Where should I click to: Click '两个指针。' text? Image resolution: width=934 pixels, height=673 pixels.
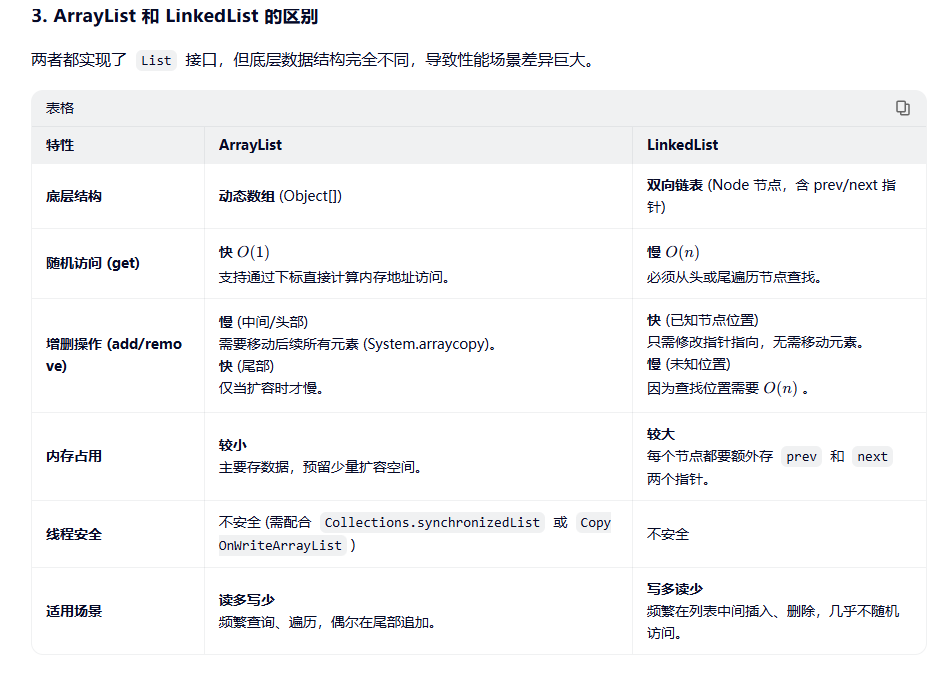point(678,479)
